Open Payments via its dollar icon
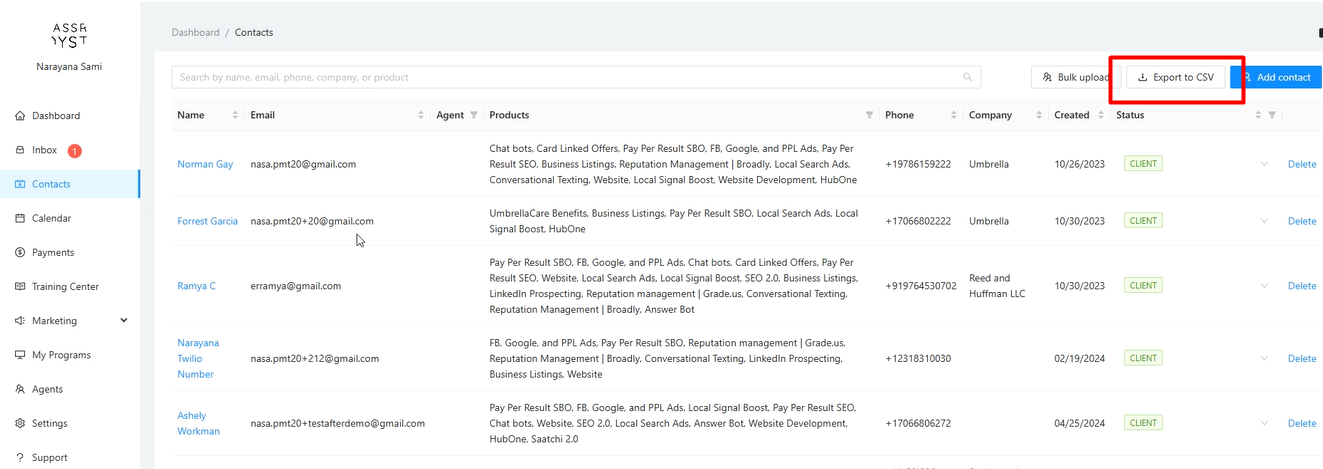The width and height of the screenshot is (1323, 469). [21, 253]
